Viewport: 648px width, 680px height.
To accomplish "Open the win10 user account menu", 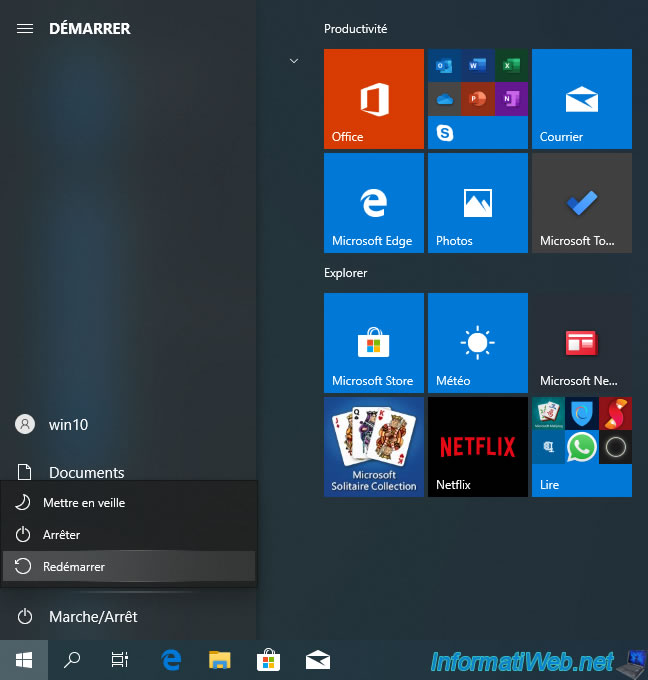I will pyautogui.click(x=68, y=425).
